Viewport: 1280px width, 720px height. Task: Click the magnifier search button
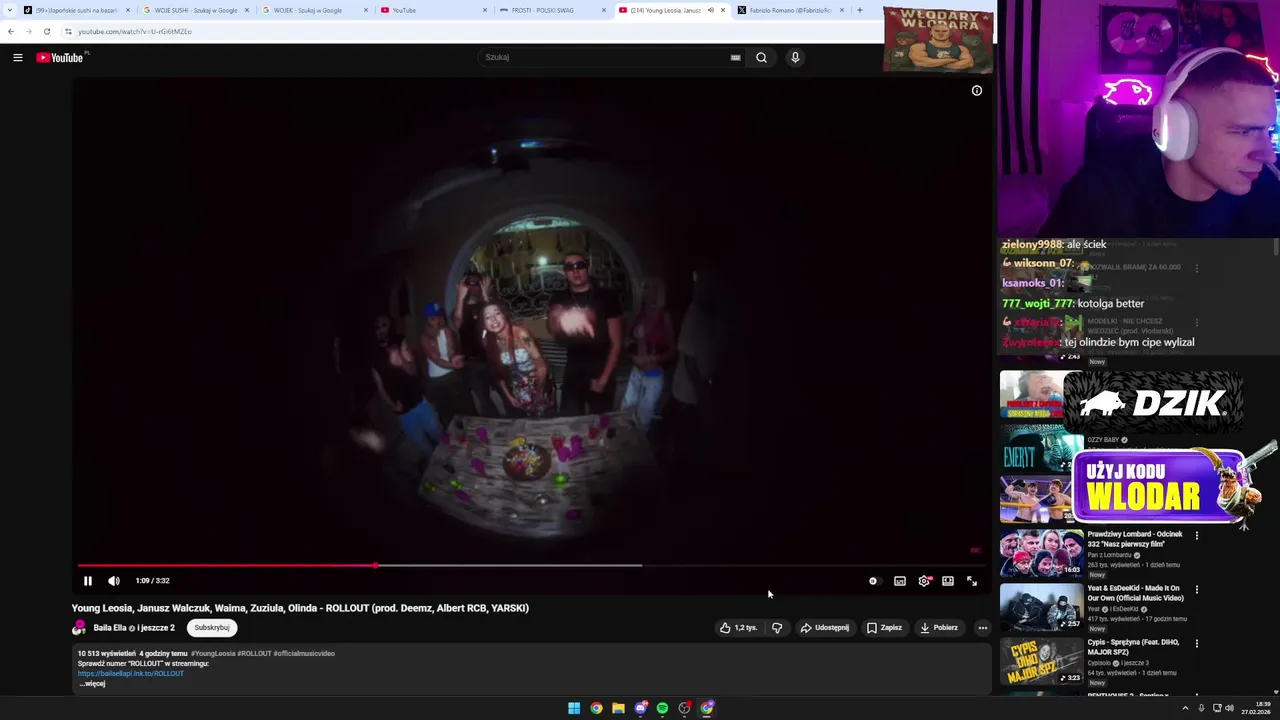click(x=761, y=58)
